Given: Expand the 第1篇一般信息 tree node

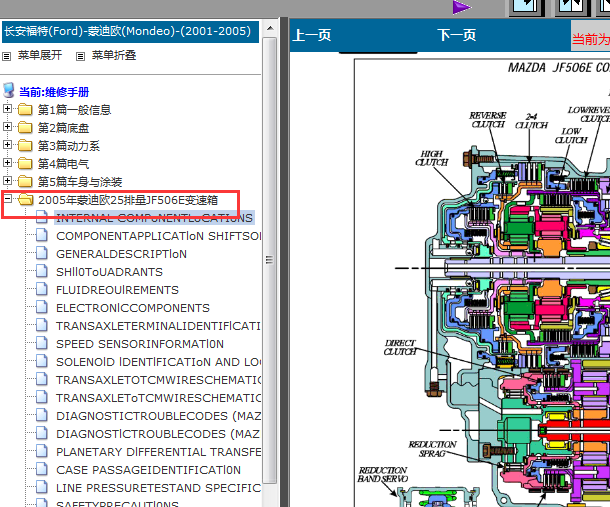Looking at the screenshot, I should click(7, 109).
